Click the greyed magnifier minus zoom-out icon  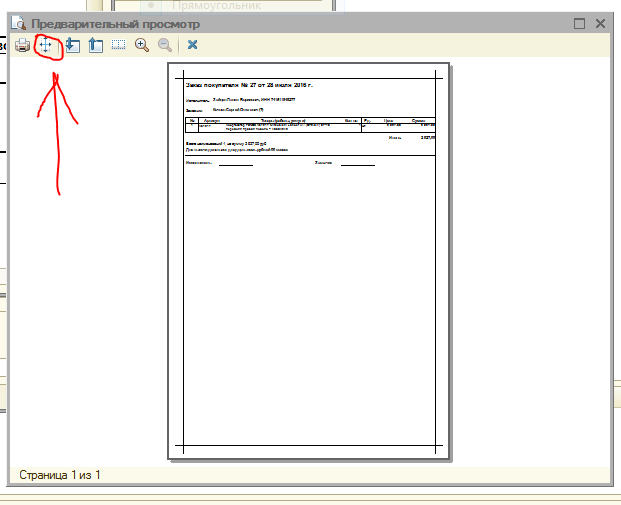(x=164, y=45)
